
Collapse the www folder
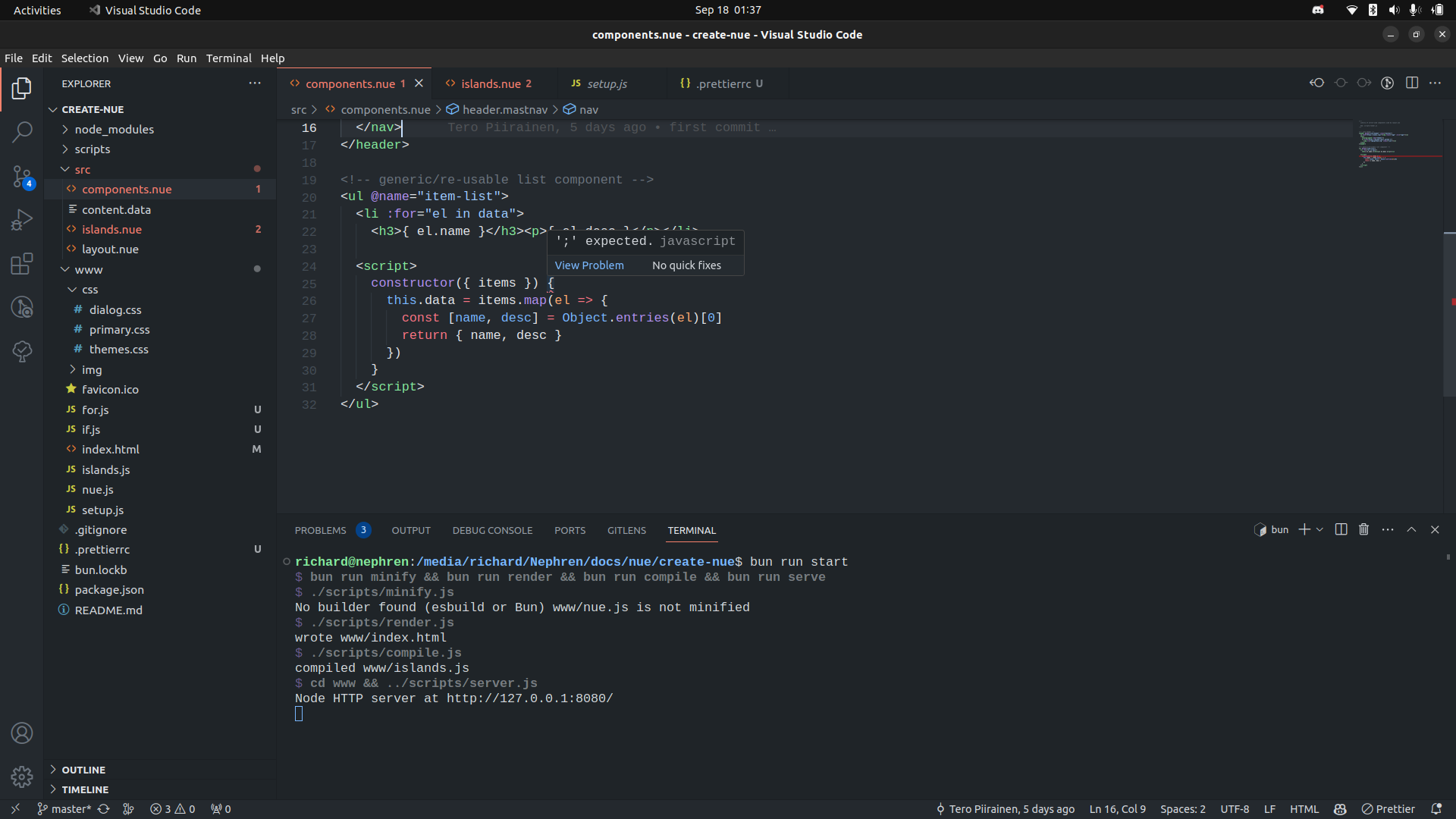coord(88,270)
